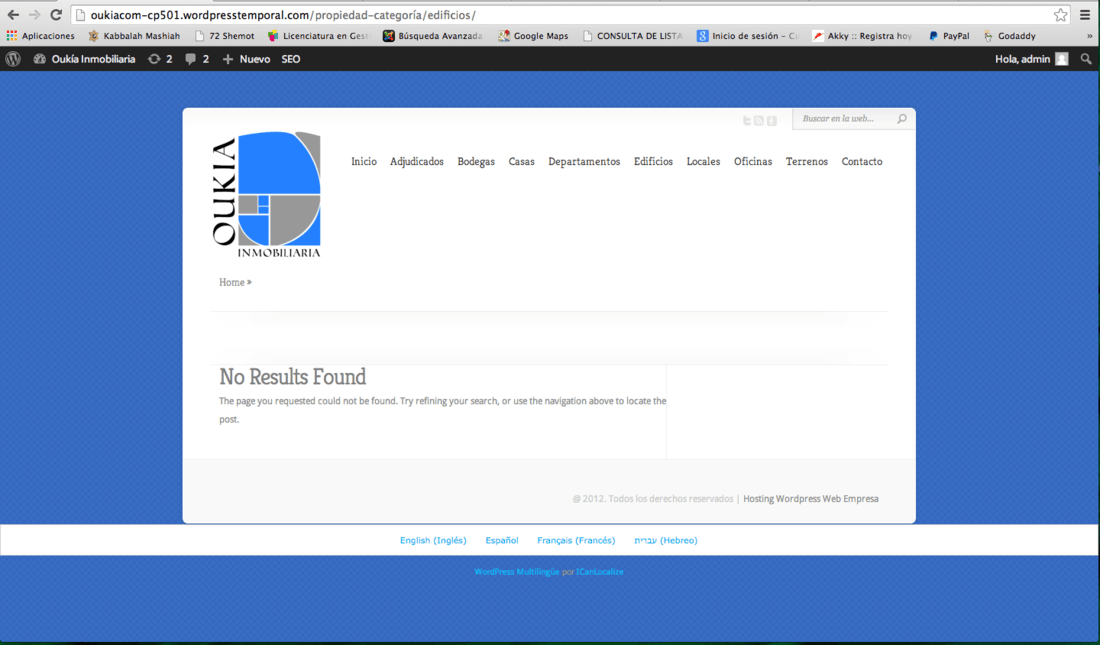Click the comments bubble icon showing 2
The height and width of the screenshot is (645, 1100).
[x=197, y=59]
